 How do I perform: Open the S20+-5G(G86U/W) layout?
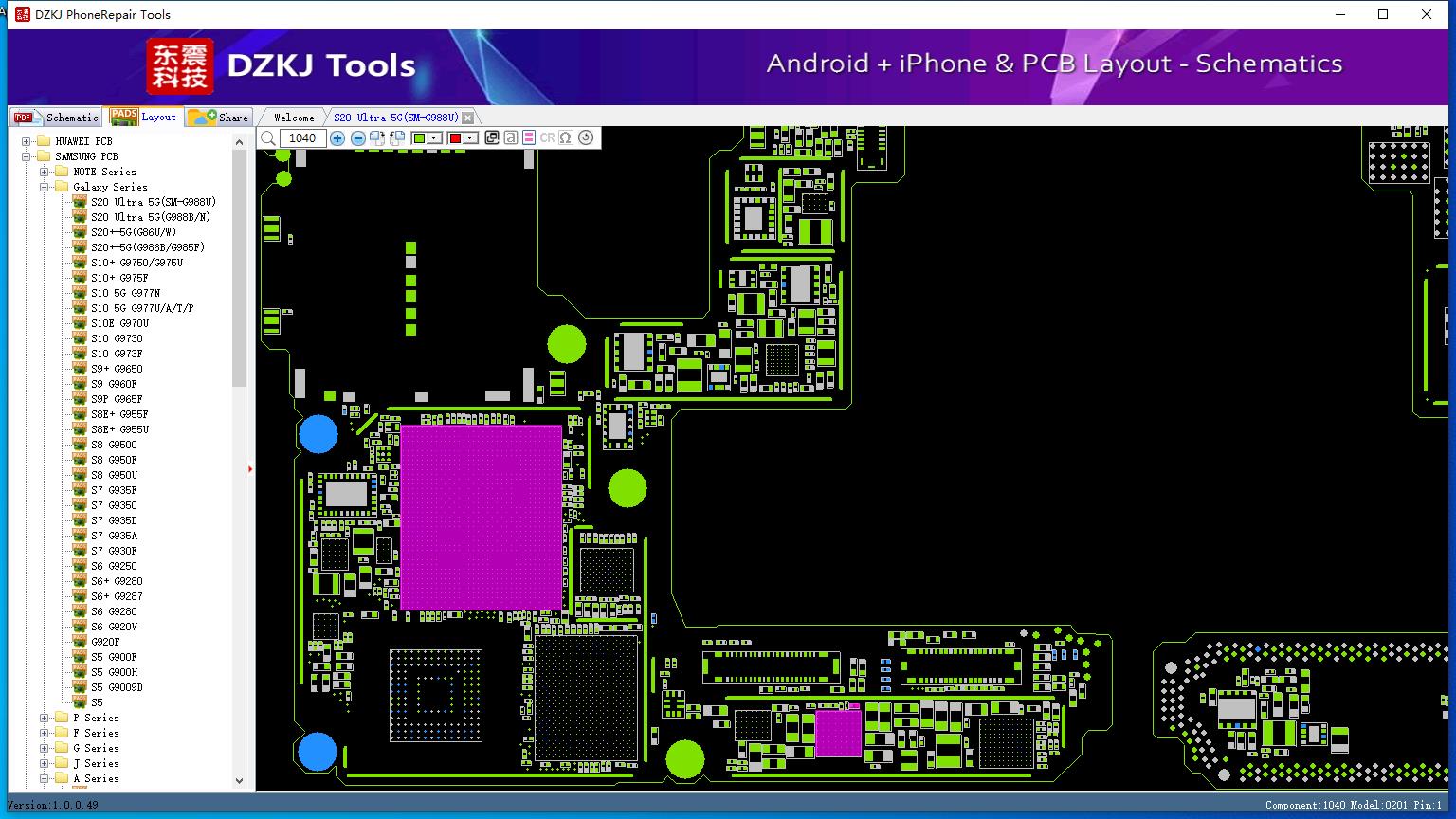tap(134, 232)
